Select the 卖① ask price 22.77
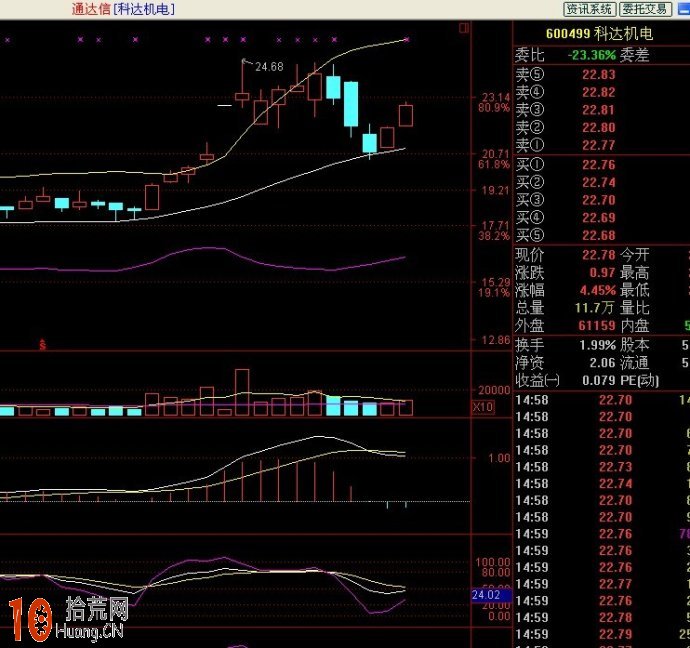 pos(598,145)
